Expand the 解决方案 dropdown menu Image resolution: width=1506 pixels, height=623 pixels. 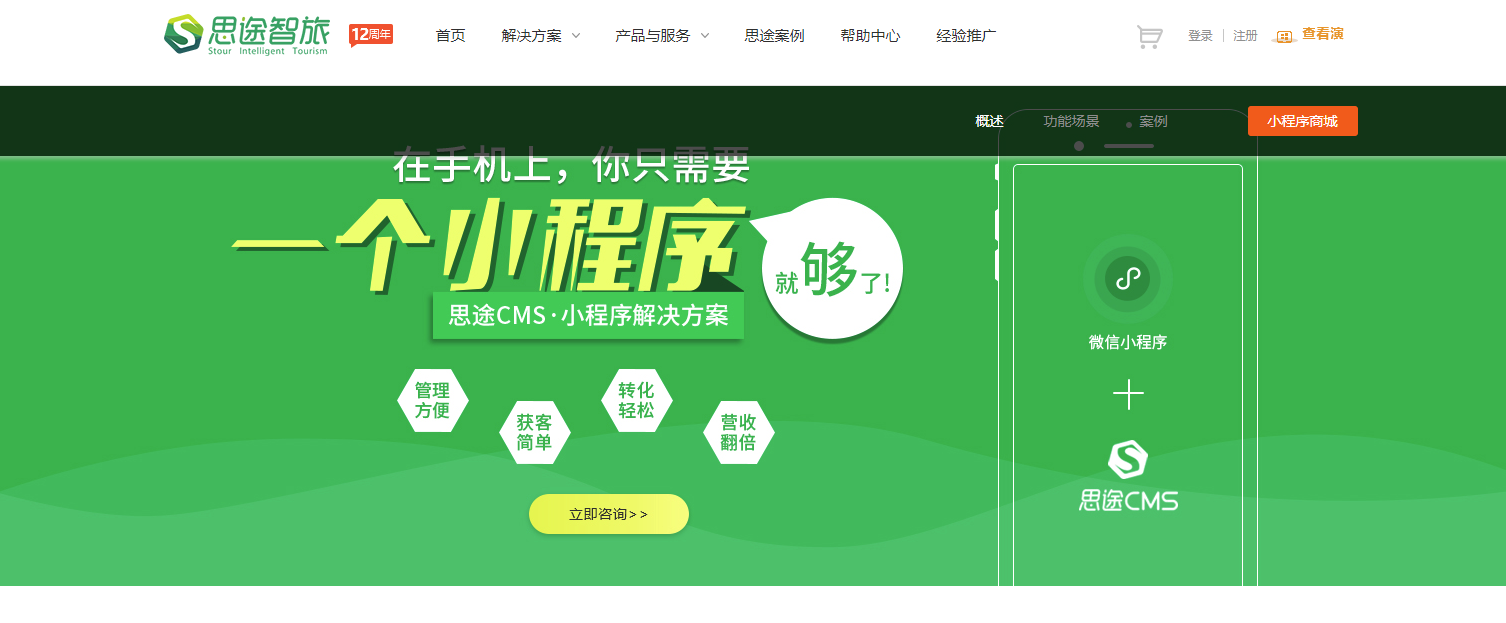click(540, 36)
